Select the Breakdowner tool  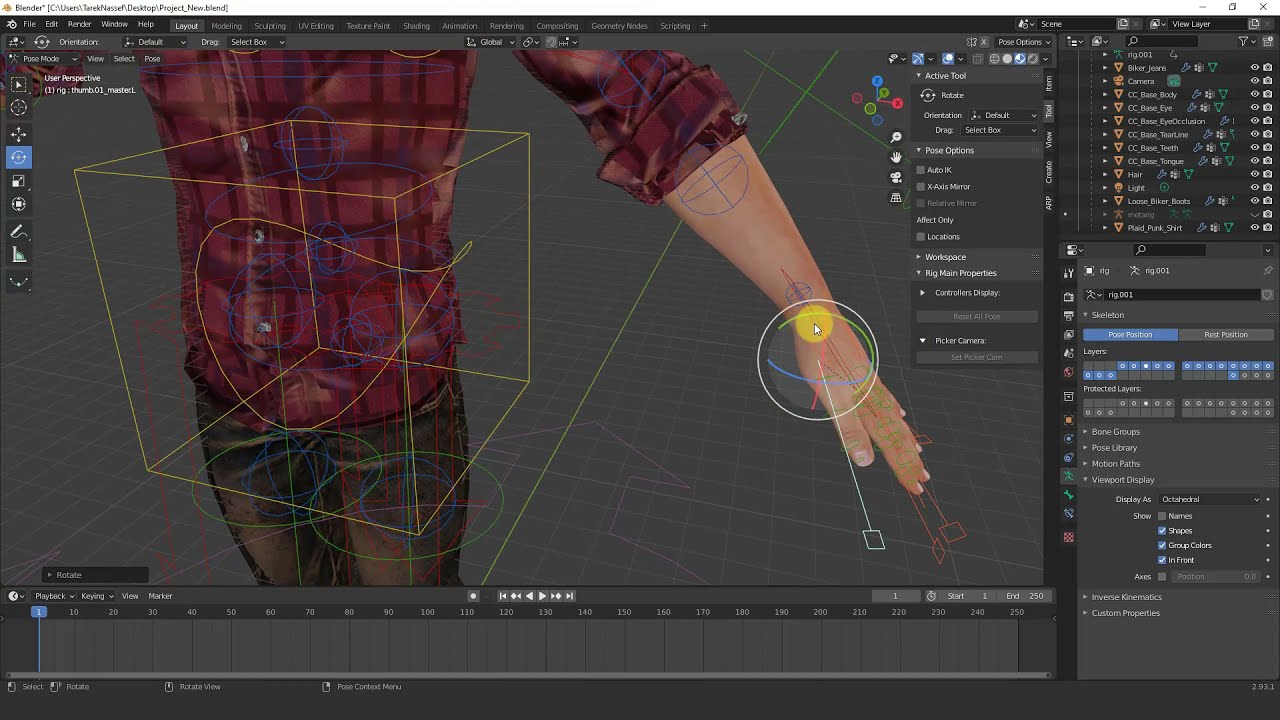(x=19, y=282)
